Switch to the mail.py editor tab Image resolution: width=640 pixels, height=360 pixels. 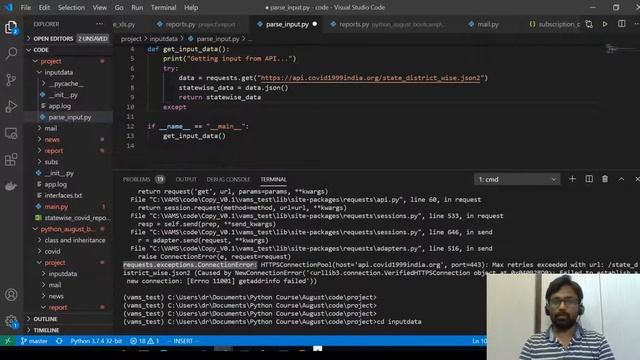click(487, 24)
